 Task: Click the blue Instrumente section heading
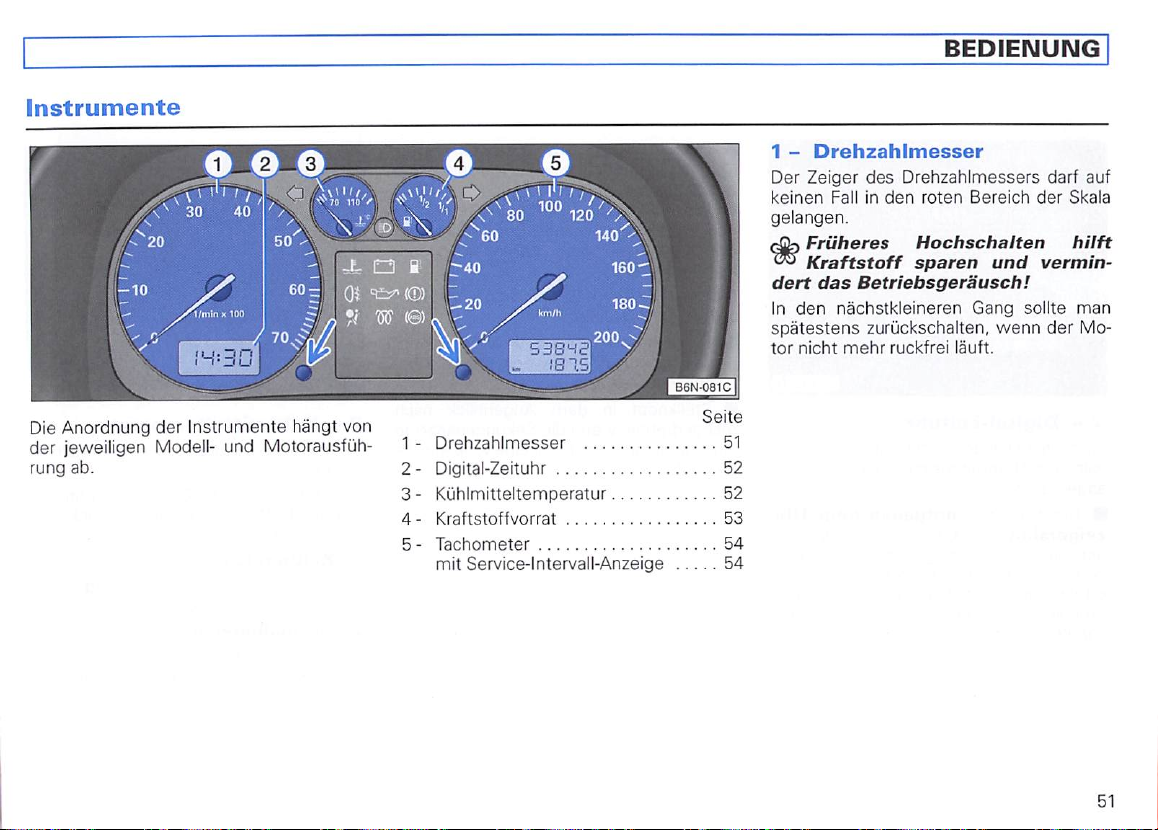coord(103,108)
